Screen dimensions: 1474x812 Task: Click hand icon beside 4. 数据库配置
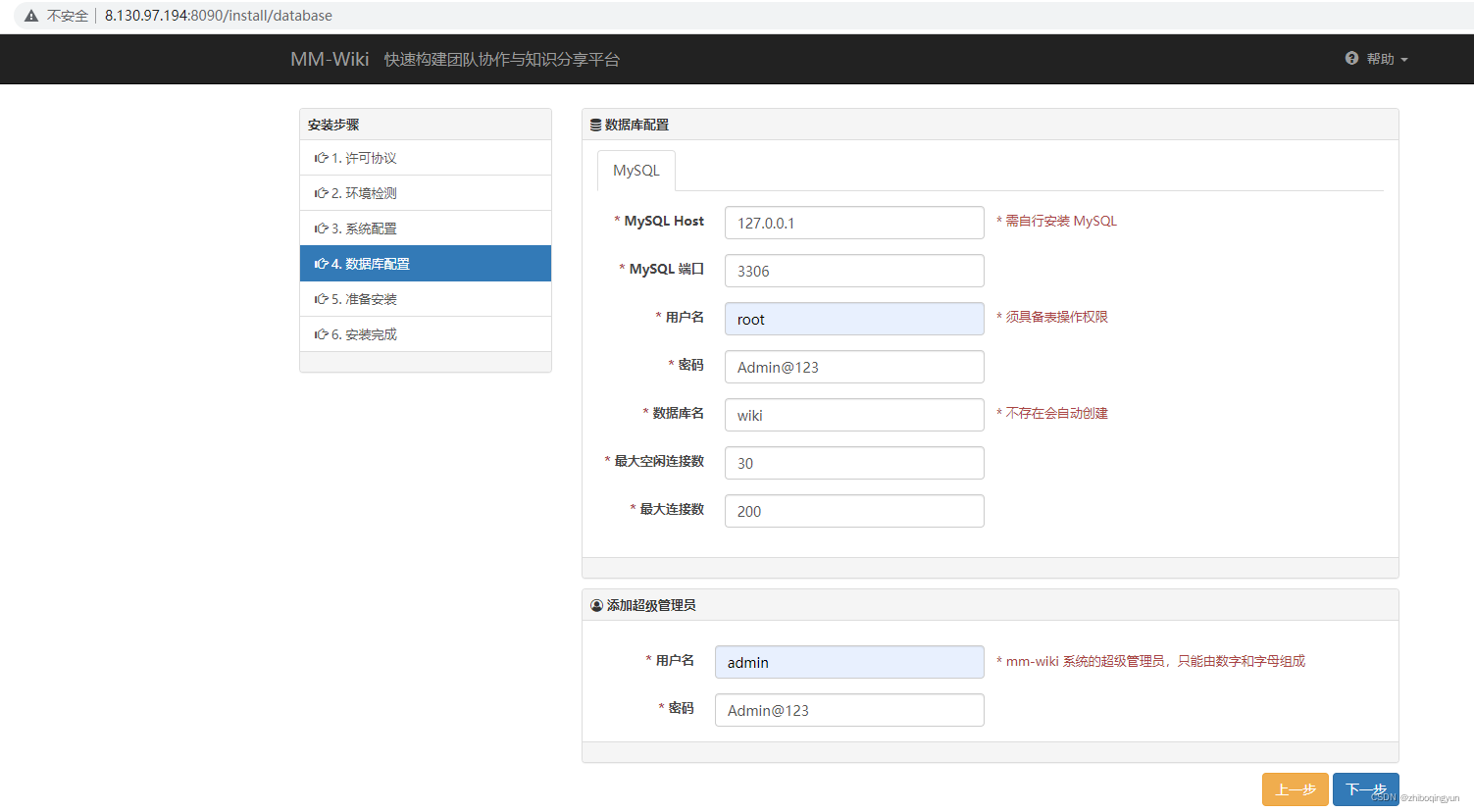(321, 264)
